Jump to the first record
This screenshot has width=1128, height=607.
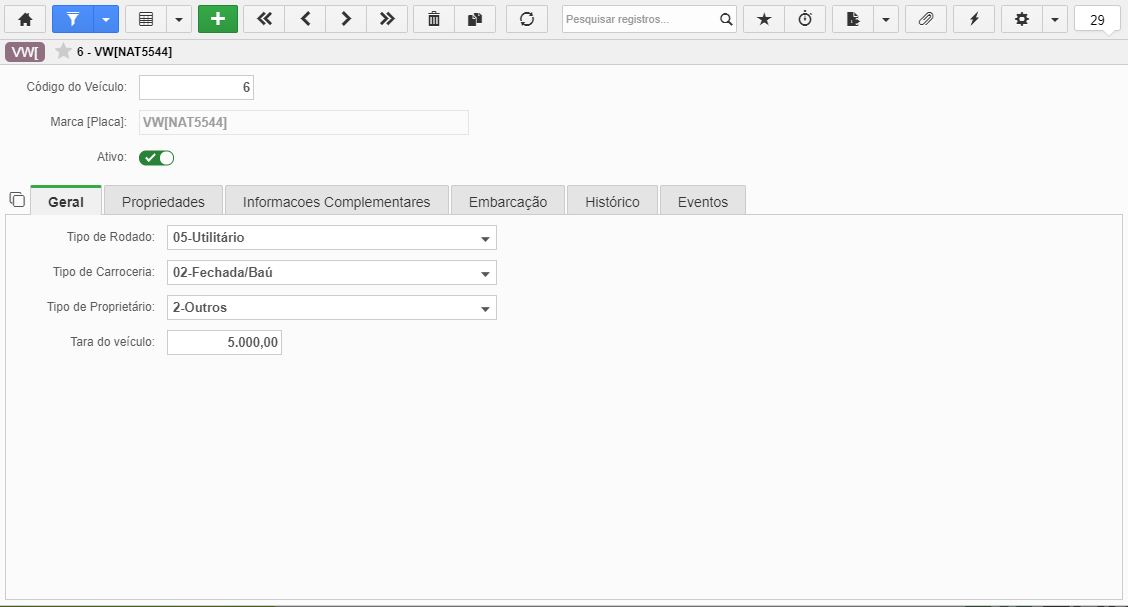click(264, 19)
